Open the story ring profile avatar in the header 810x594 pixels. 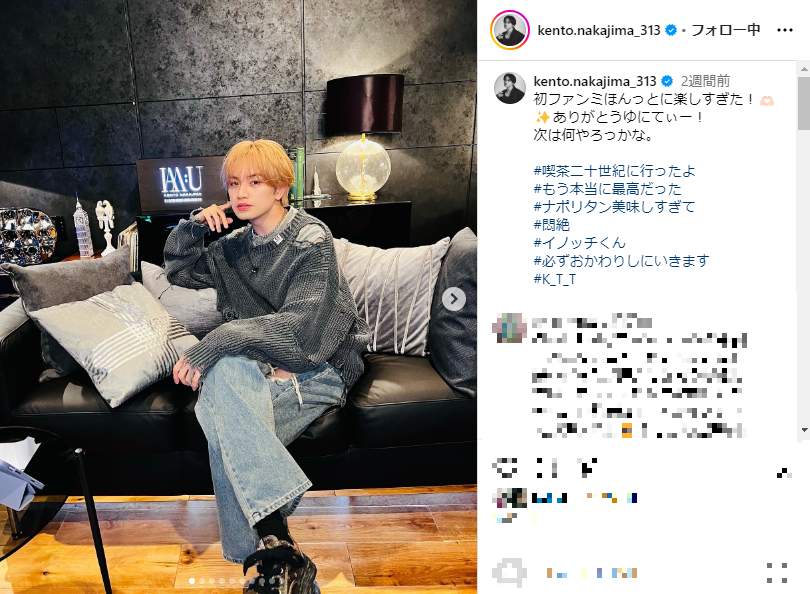point(510,30)
